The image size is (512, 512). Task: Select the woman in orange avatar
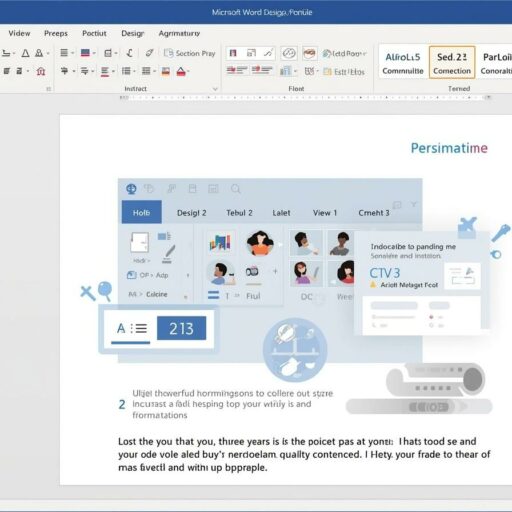tap(260, 243)
